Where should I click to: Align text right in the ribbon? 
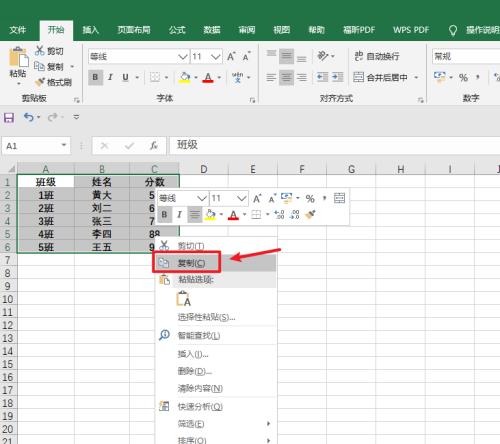tap(302, 78)
